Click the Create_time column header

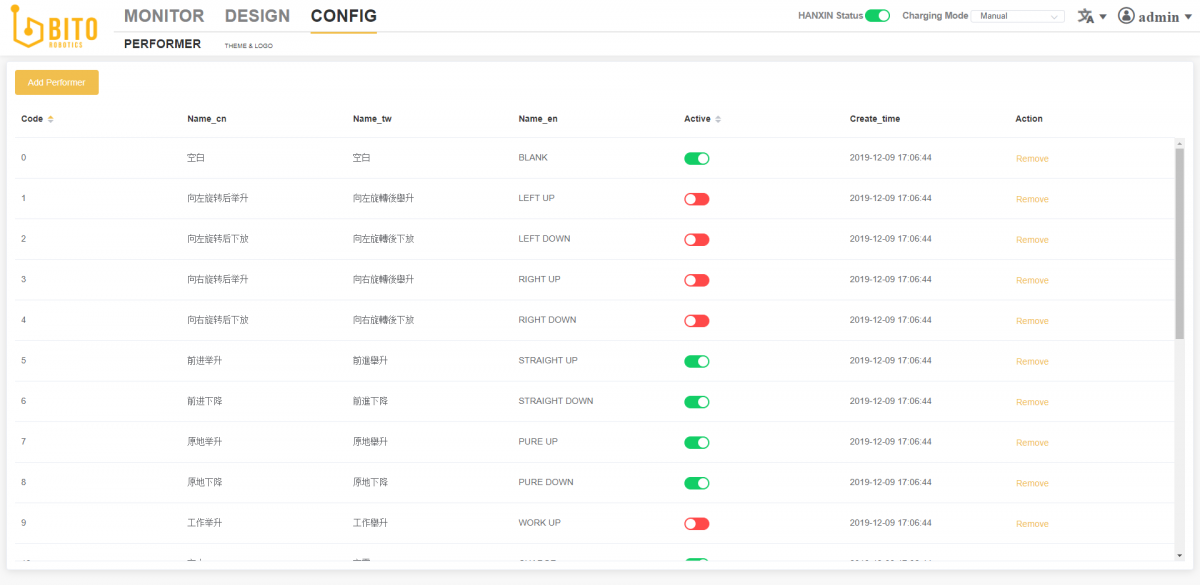[875, 119]
